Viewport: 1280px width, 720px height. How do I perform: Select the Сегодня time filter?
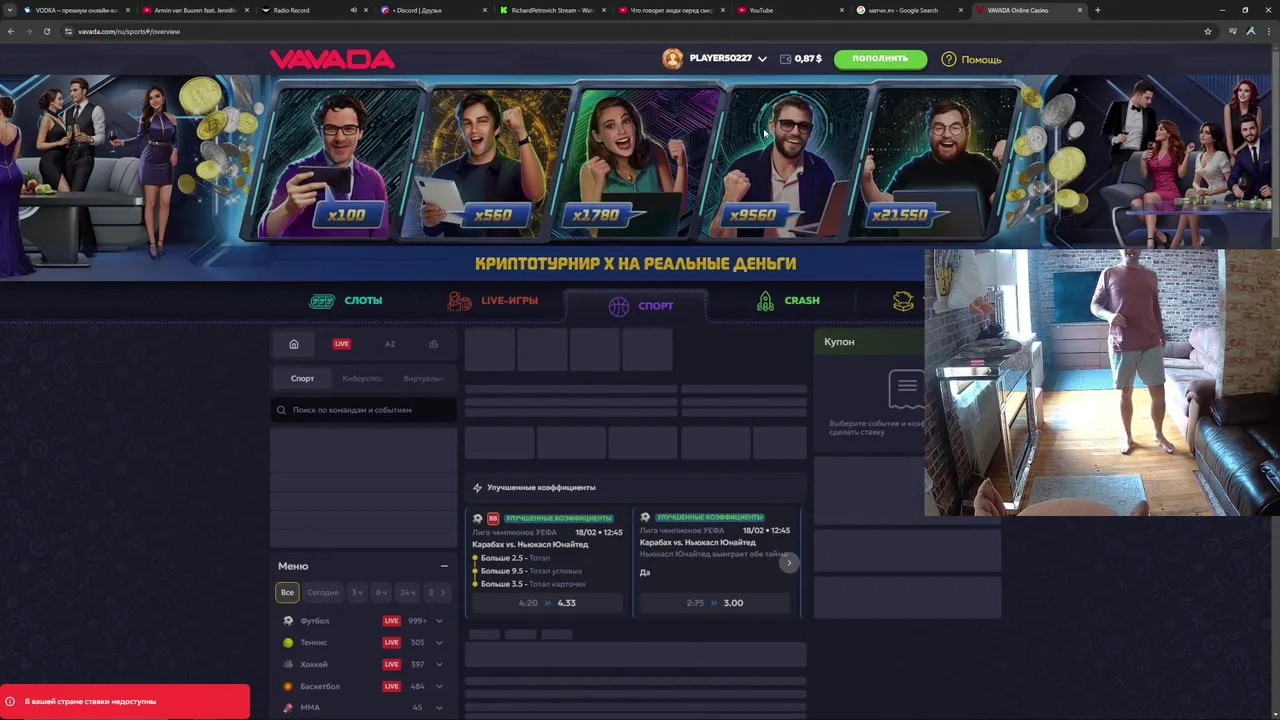tap(322, 593)
